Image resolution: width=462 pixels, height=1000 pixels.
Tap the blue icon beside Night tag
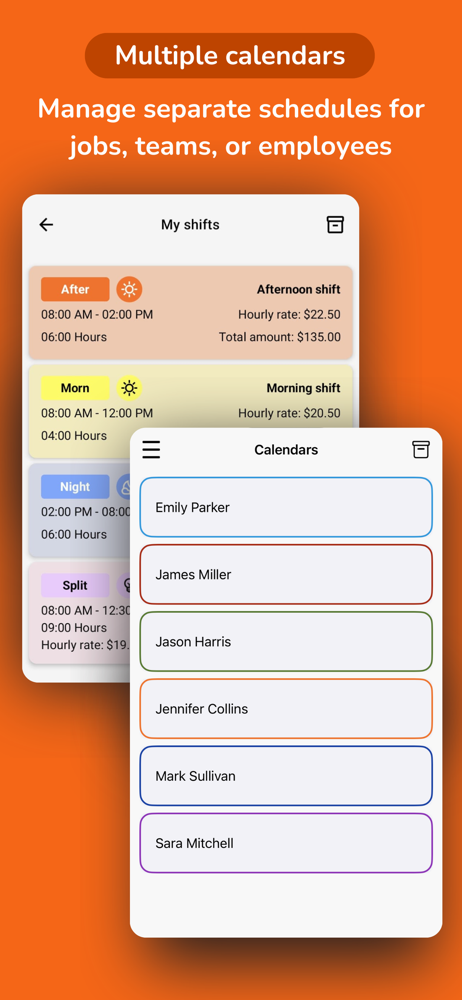pyautogui.click(x=124, y=487)
